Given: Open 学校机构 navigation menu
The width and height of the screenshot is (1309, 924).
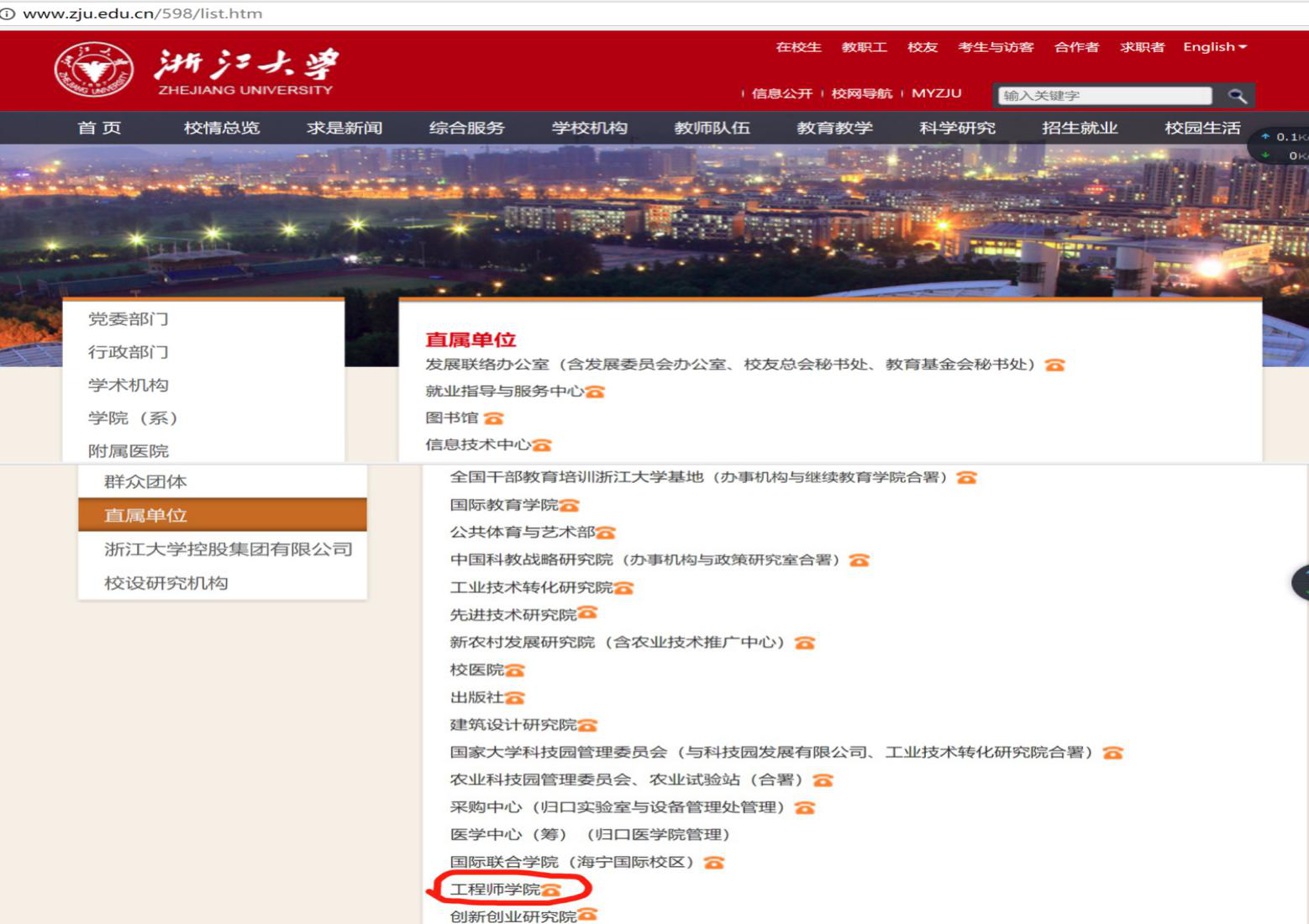Looking at the screenshot, I should click(x=590, y=128).
